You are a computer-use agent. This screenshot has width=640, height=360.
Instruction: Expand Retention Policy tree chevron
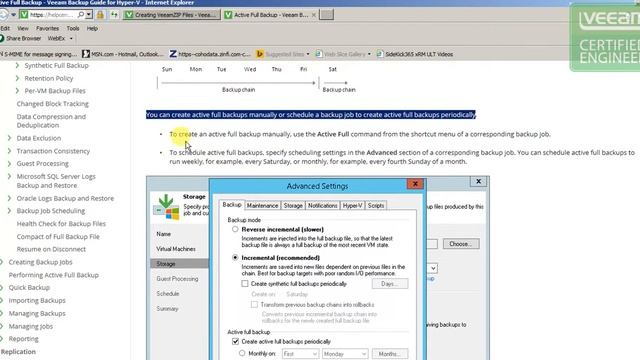coord(17,78)
